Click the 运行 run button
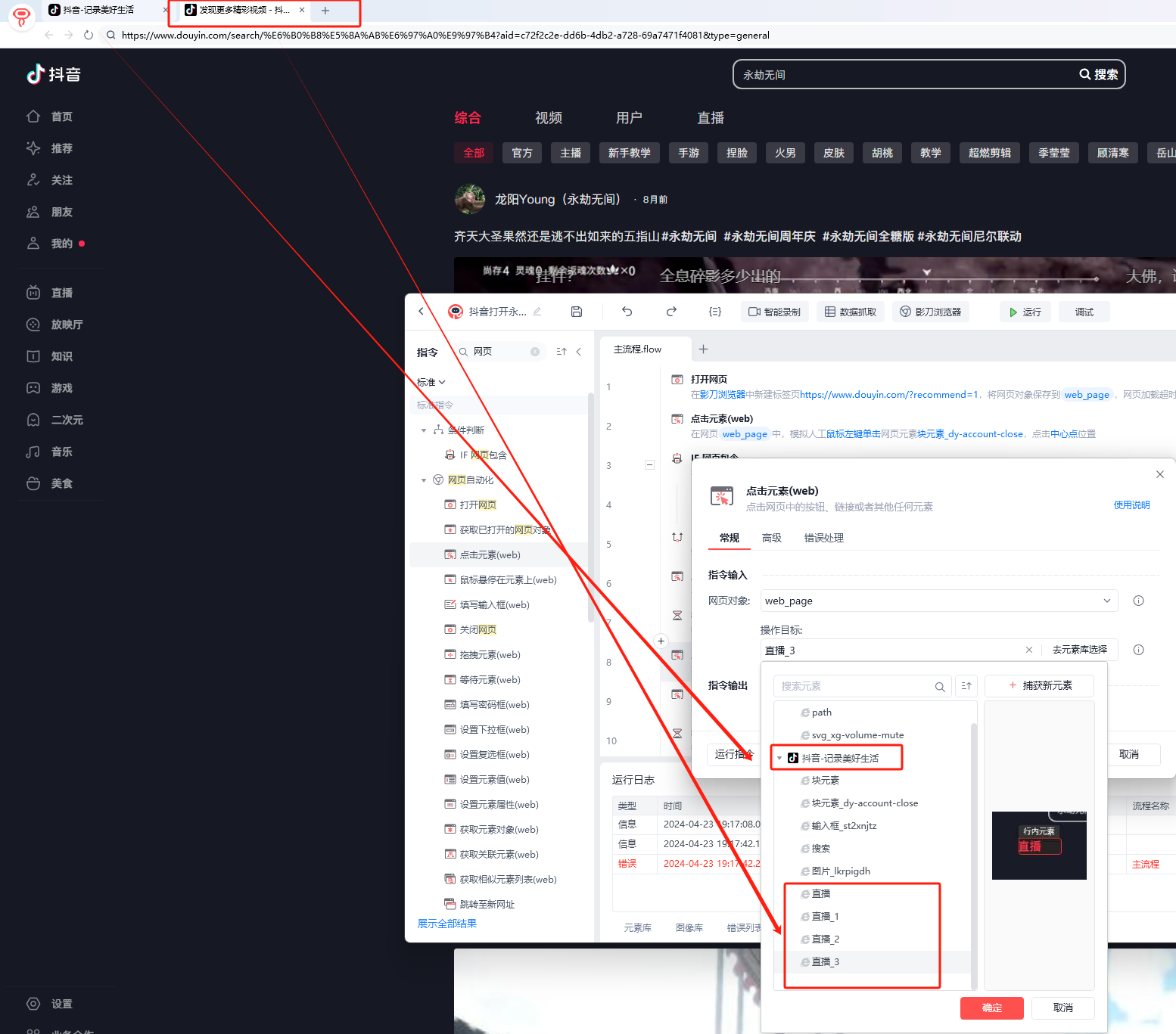This screenshot has height=1034, width=1176. click(1025, 312)
